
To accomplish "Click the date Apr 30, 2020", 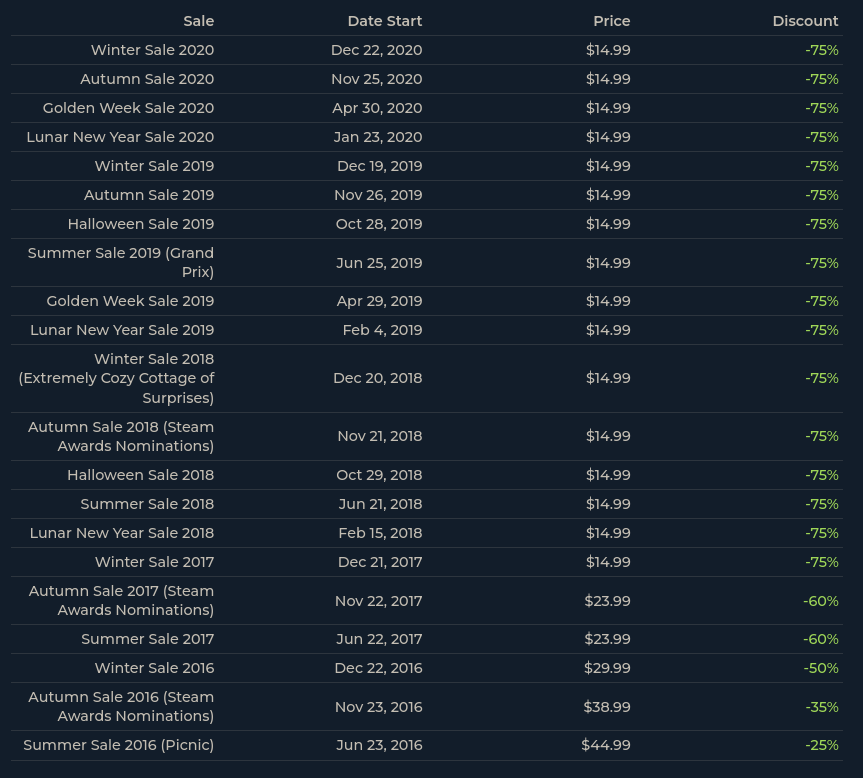I will [377, 108].
